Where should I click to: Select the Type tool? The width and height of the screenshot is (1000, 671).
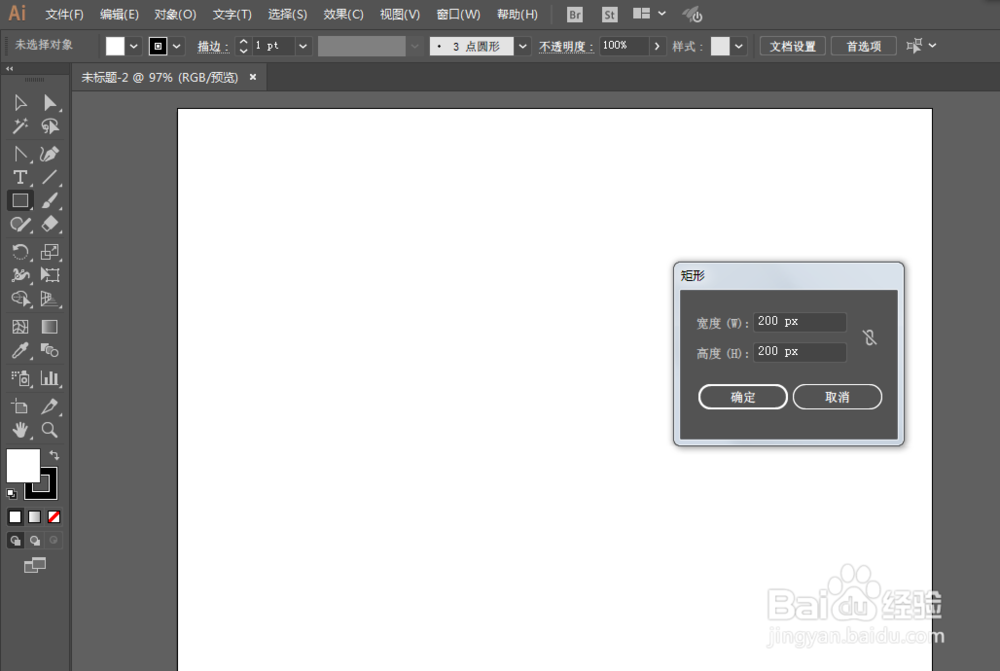tap(20, 177)
